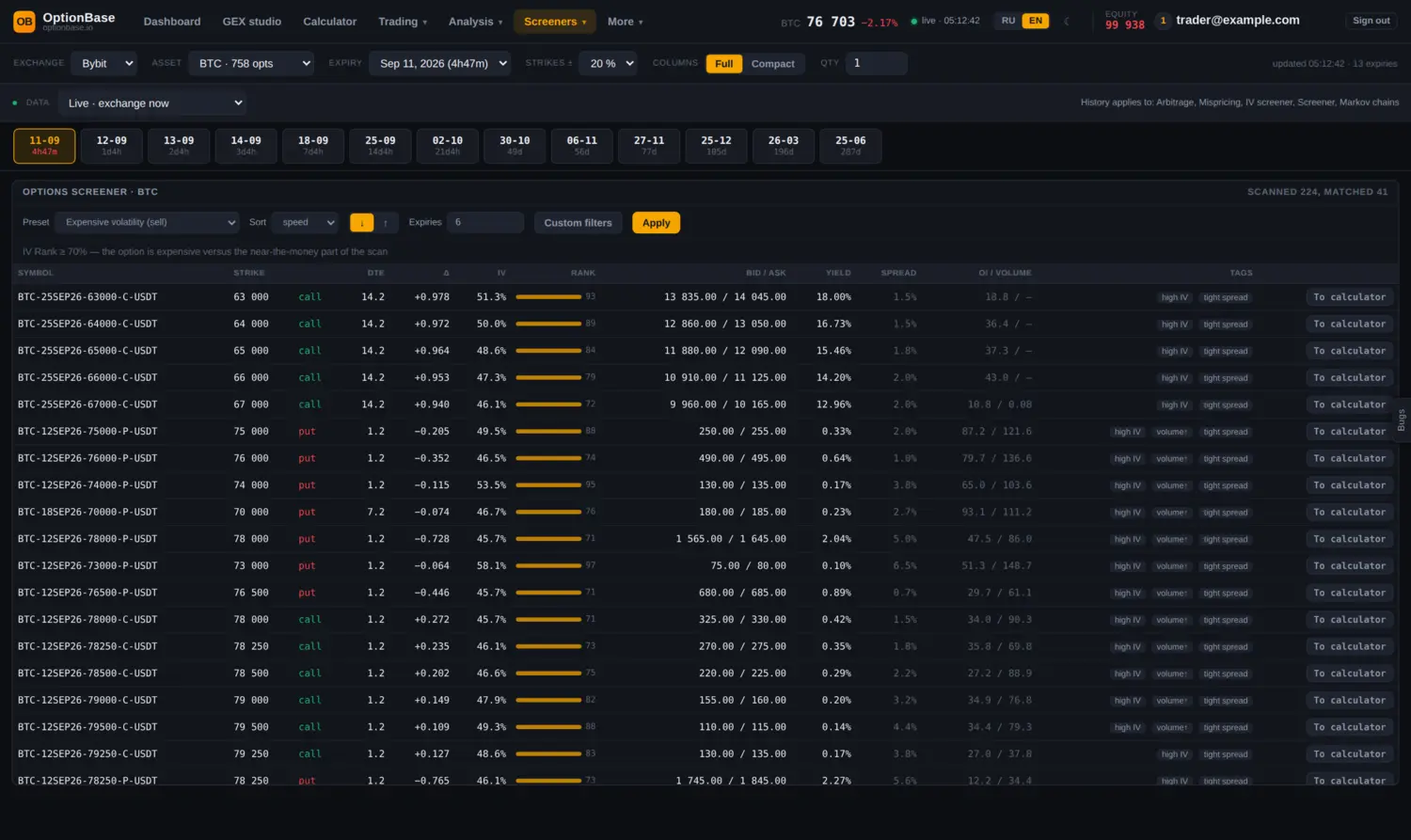Select Compact columns view
Image resolution: width=1411 pixels, height=840 pixels.
click(773, 63)
